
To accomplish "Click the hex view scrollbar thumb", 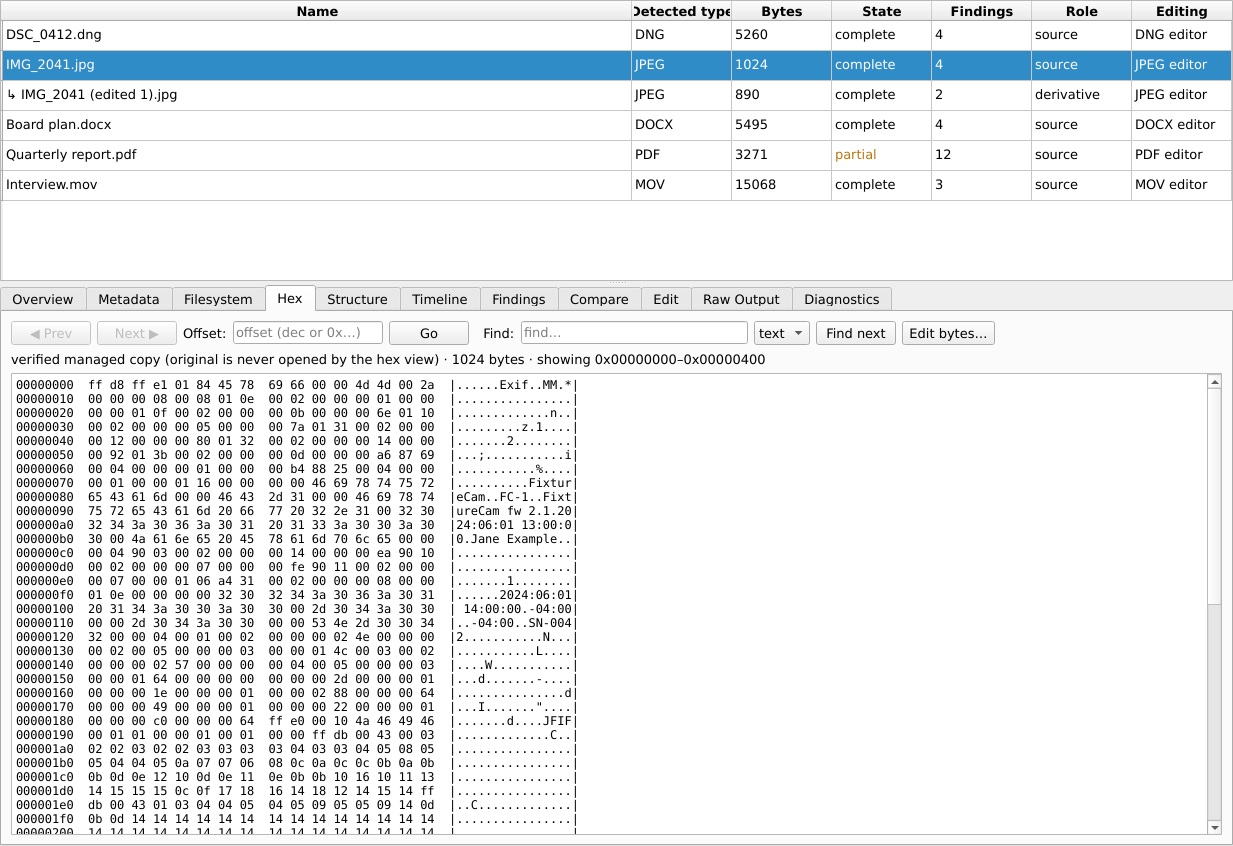I will click(1215, 497).
